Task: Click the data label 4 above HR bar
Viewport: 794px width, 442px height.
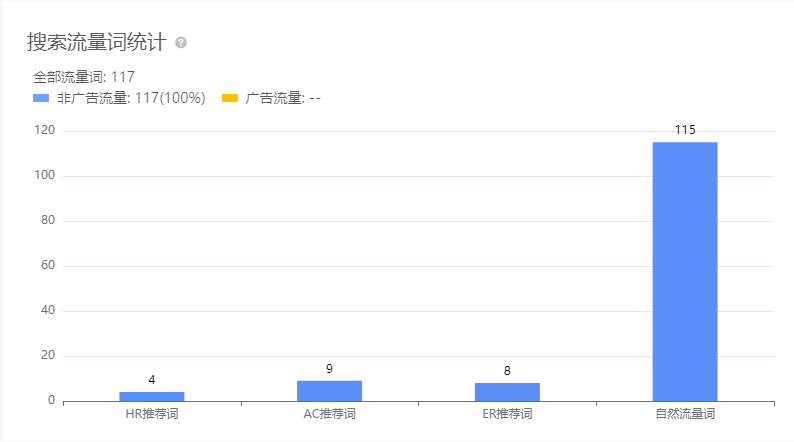Action: (152, 380)
